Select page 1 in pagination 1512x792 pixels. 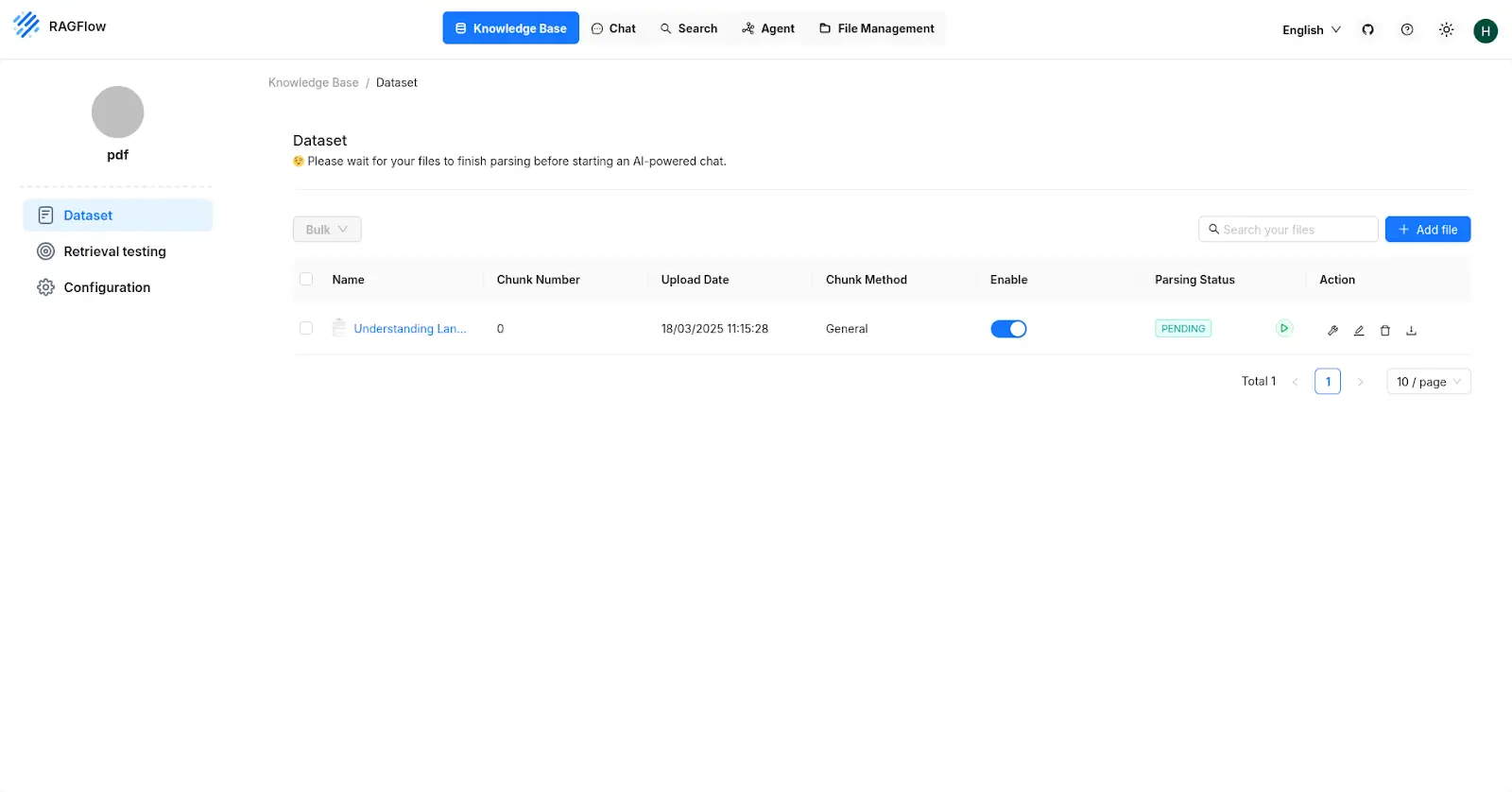point(1328,382)
